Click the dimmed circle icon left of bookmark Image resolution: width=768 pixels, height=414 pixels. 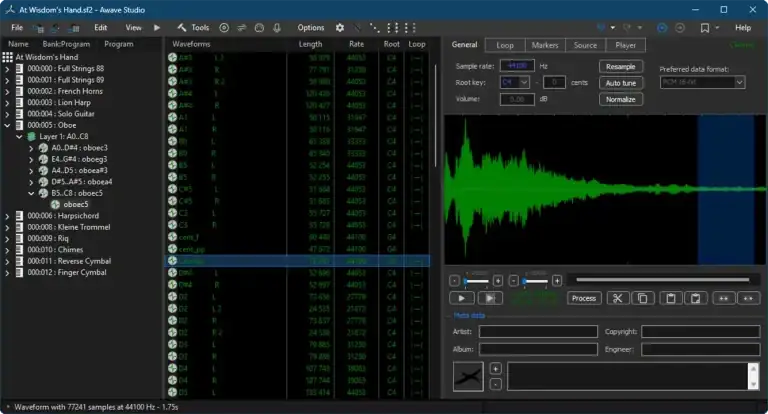pyautogui.click(x=680, y=28)
